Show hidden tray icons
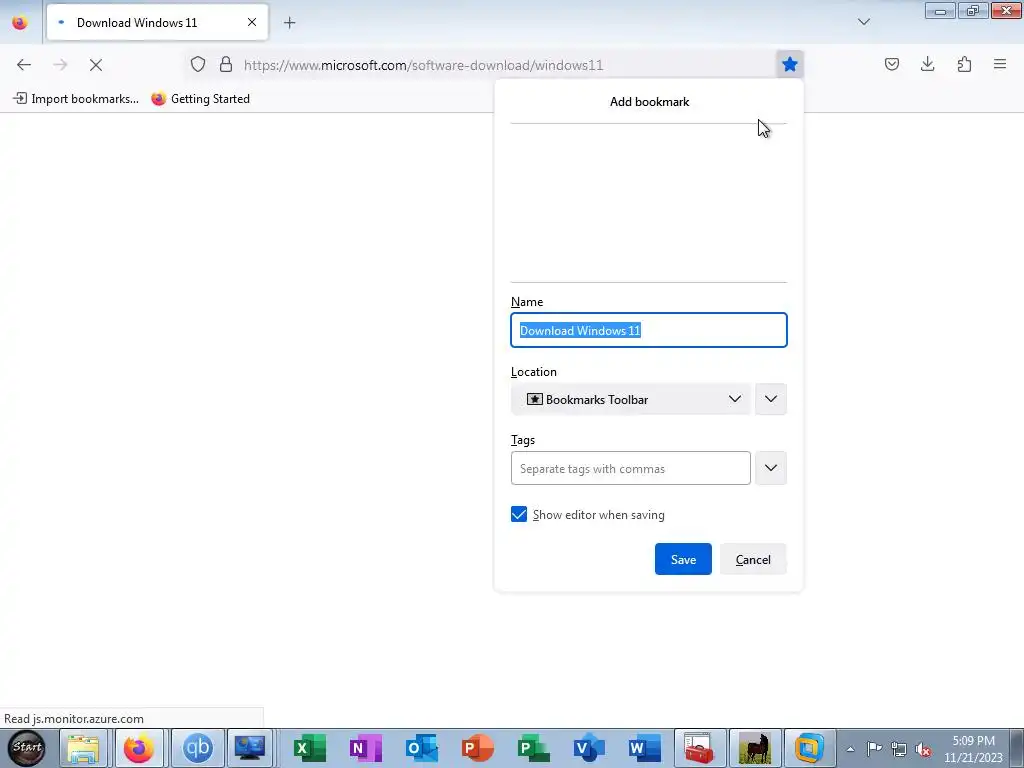 tap(850, 749)
